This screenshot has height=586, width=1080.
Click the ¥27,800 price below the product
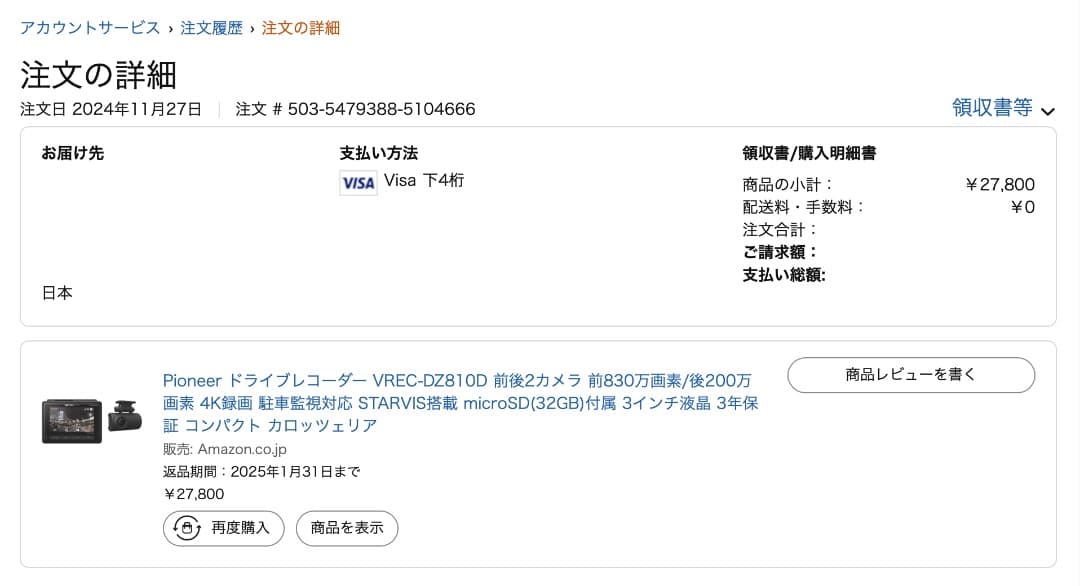pyautogui.click(x=191, y=493)
